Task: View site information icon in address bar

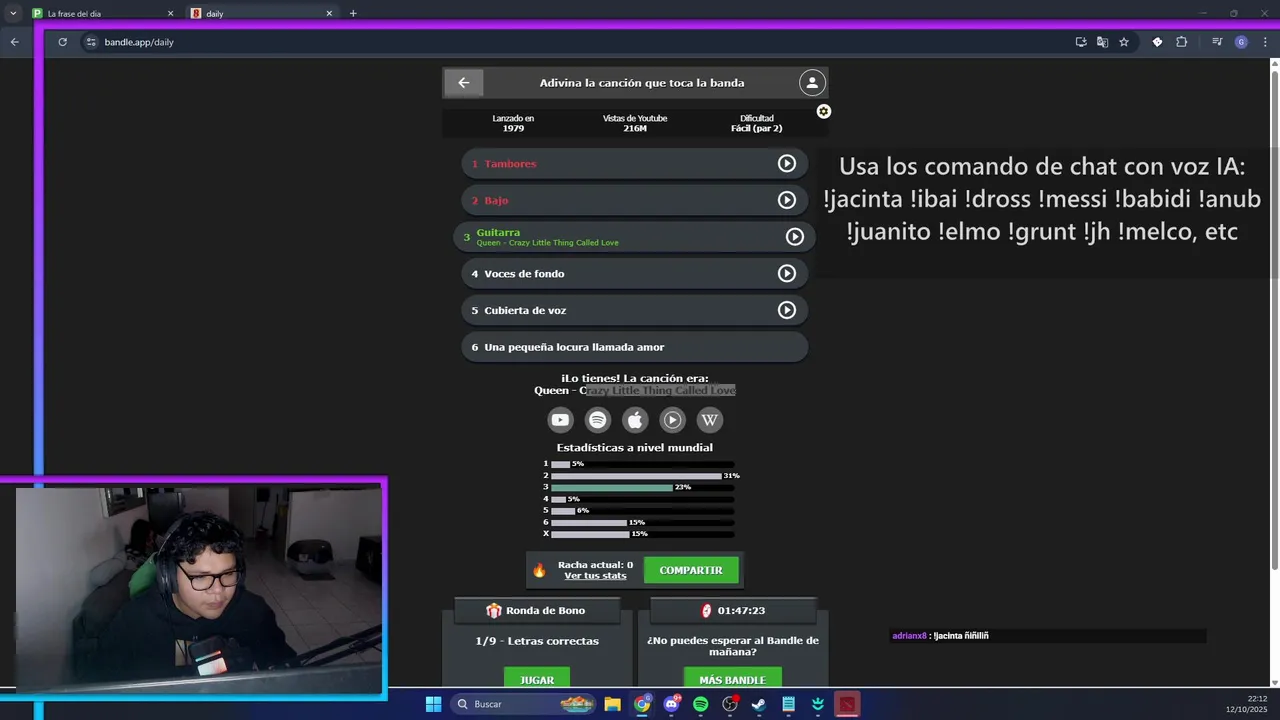Action: [x=91, y=42]
